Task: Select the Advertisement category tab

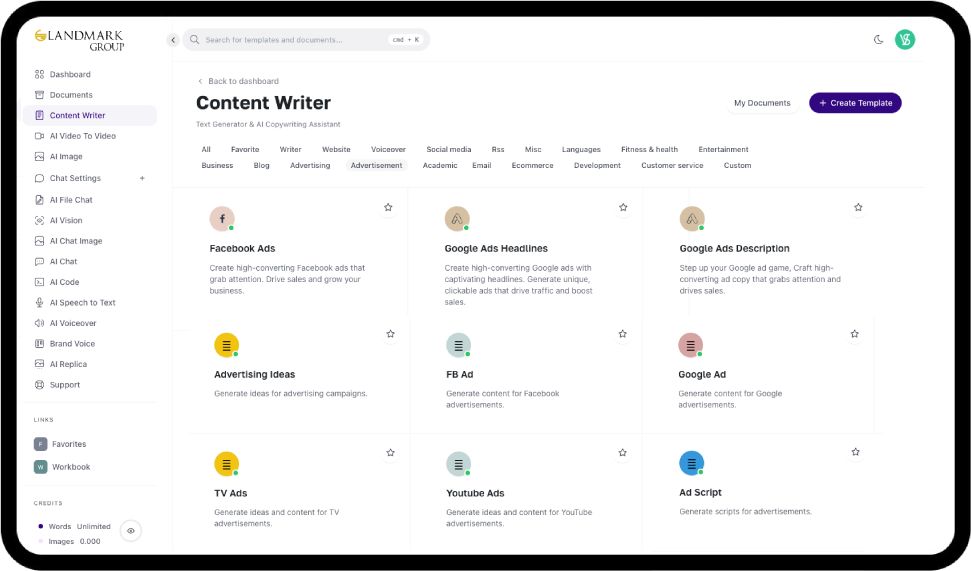Action: point(377,165)
